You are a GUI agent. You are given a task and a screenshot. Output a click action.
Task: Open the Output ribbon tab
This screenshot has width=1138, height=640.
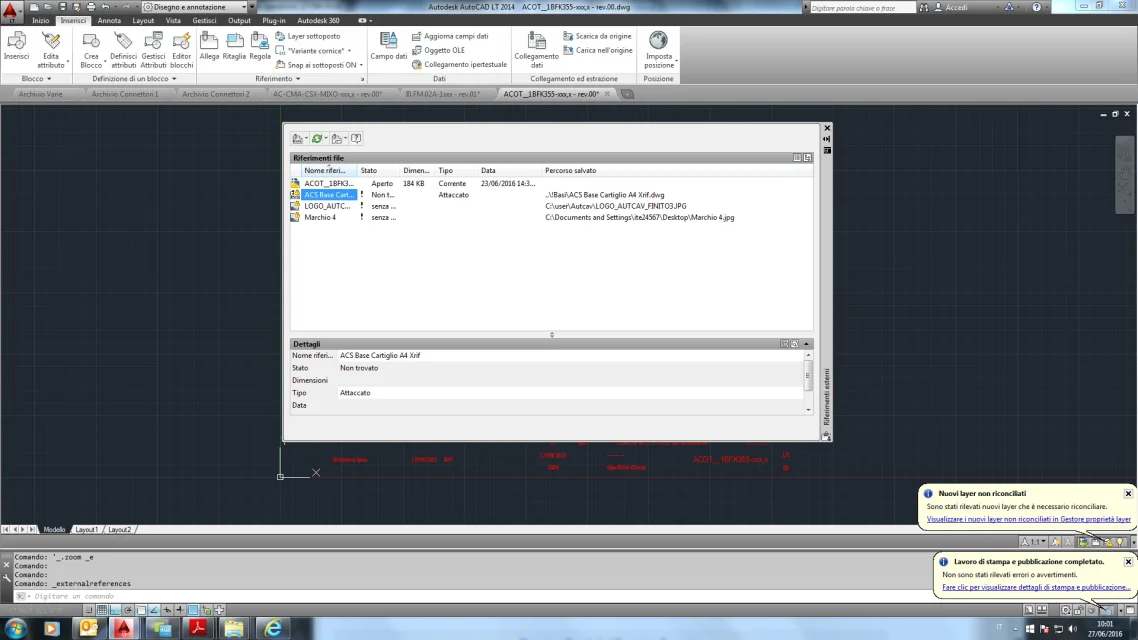pos(239,20)
